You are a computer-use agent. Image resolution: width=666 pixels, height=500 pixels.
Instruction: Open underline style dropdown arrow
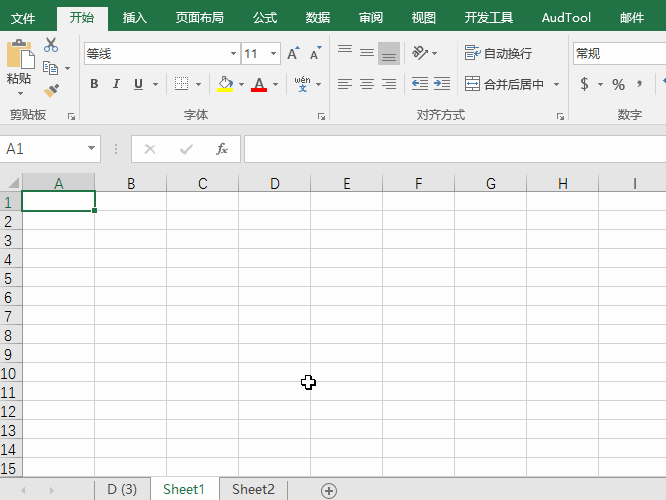(x=155, y=84)
